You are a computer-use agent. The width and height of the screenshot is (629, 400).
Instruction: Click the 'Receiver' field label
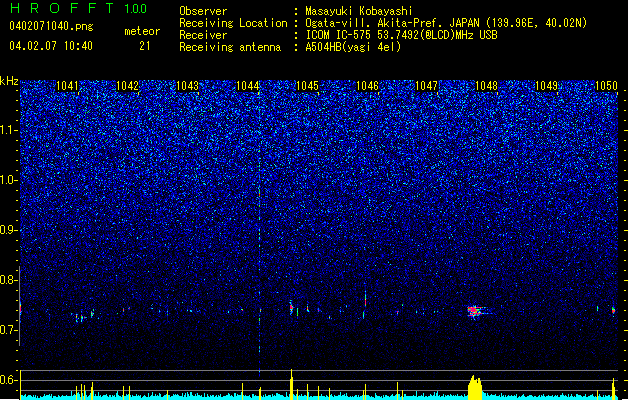(203, 35)
